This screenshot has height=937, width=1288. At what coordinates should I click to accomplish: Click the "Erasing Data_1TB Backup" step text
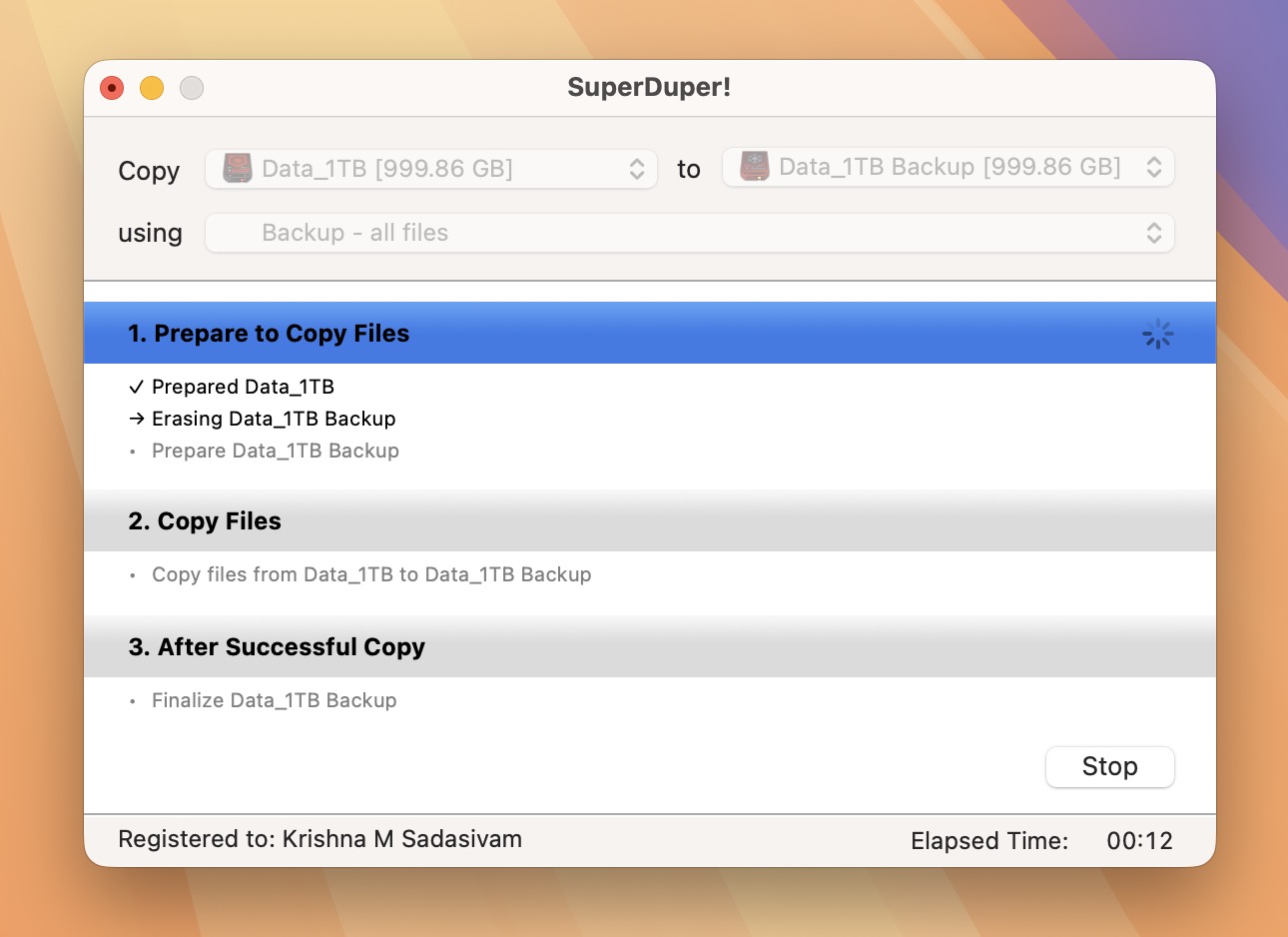tap(274, 419)
